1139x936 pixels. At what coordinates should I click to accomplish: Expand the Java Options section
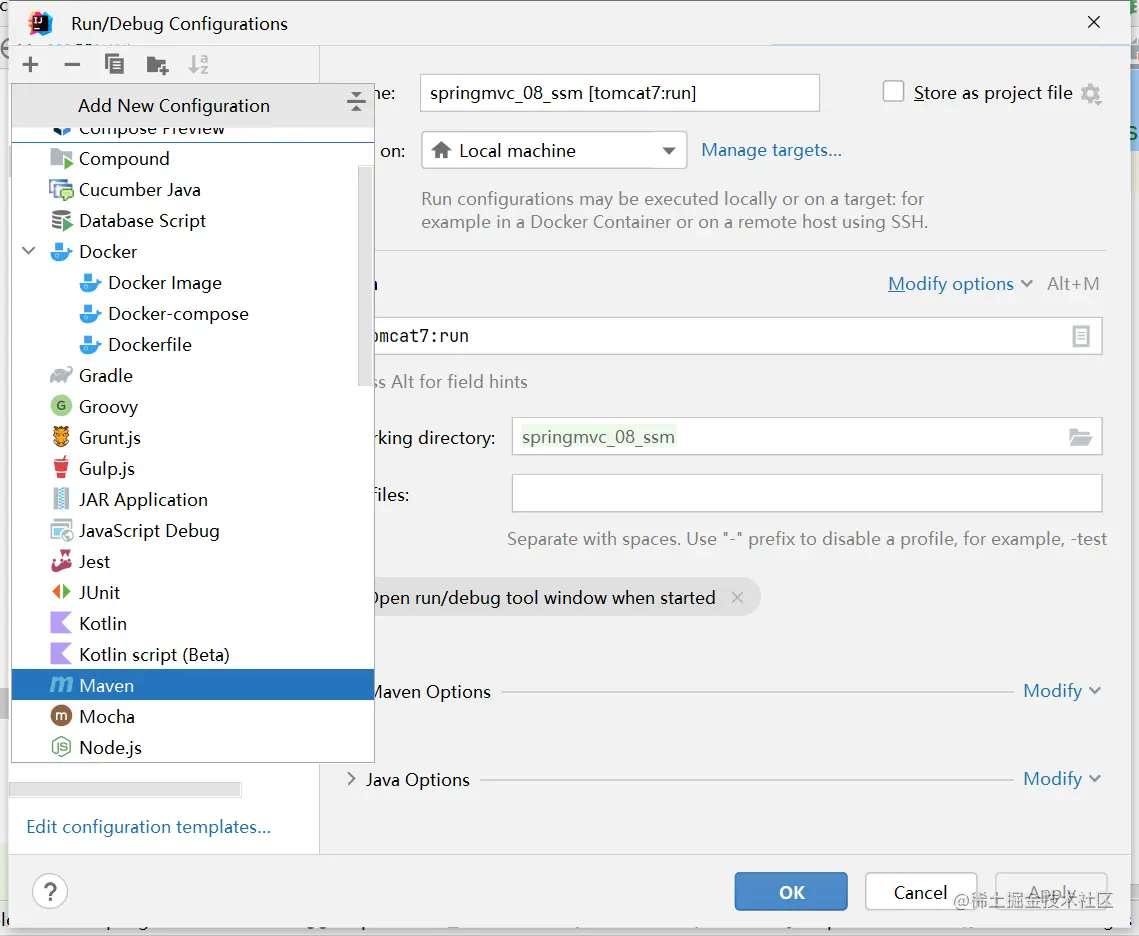coord(351,779)
